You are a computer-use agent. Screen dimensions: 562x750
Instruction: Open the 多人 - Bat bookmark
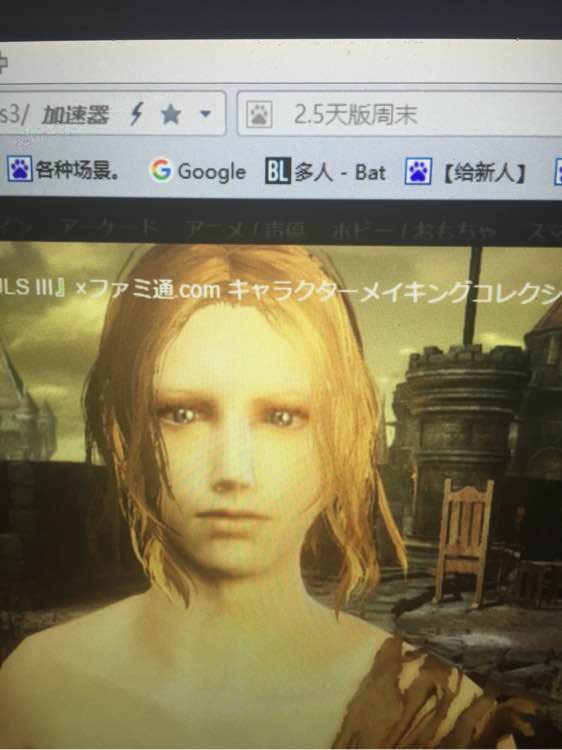[x=325, y=172]
